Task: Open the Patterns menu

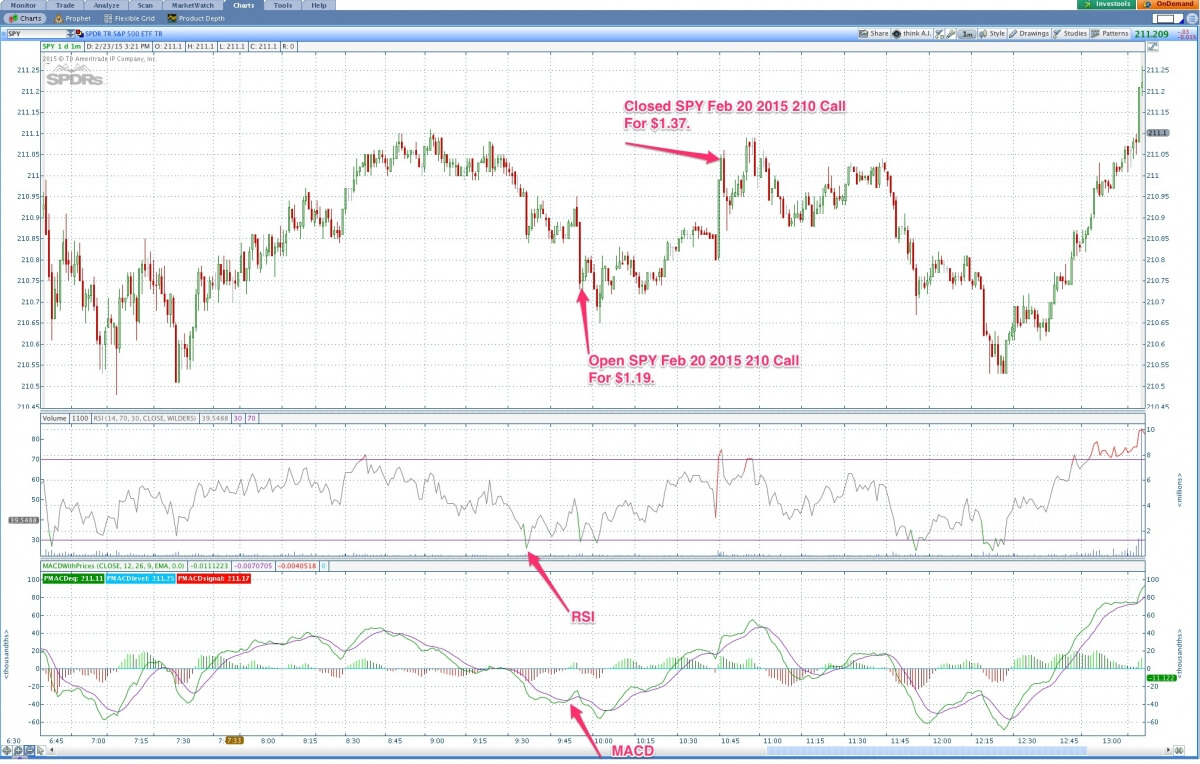Action: pos(1110,34)
